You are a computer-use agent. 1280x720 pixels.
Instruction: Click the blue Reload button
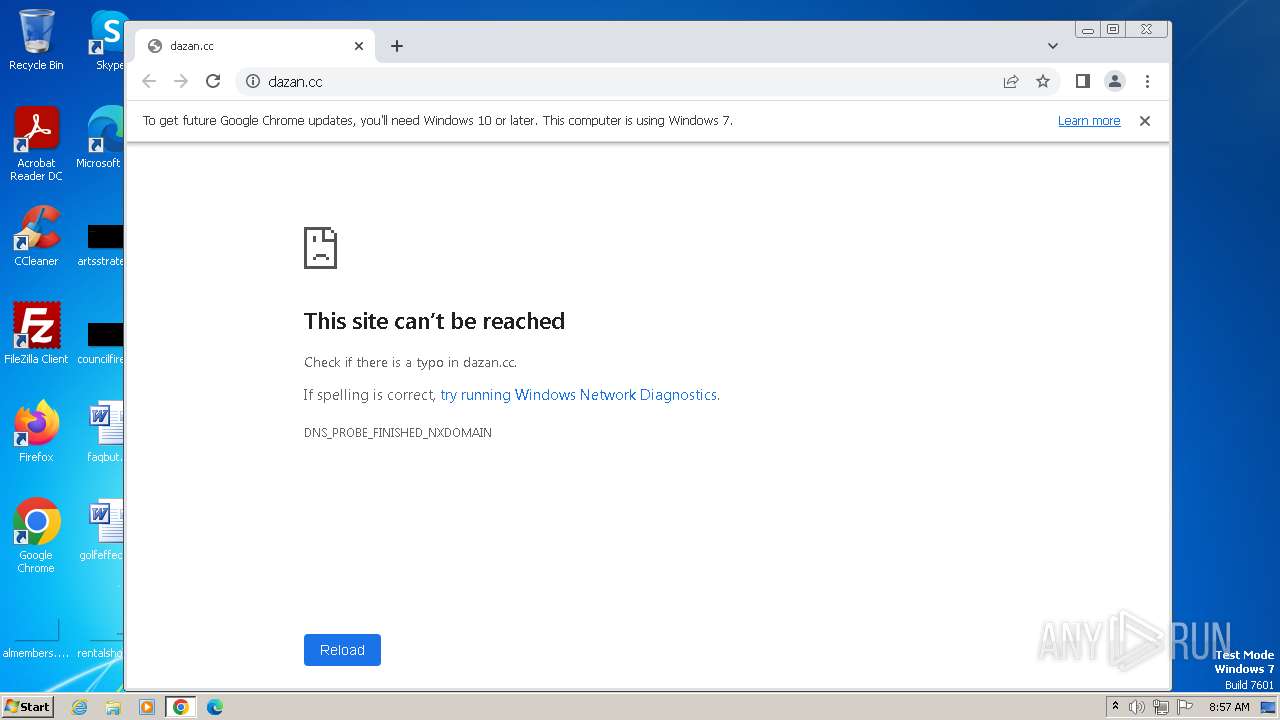(342, 650)
